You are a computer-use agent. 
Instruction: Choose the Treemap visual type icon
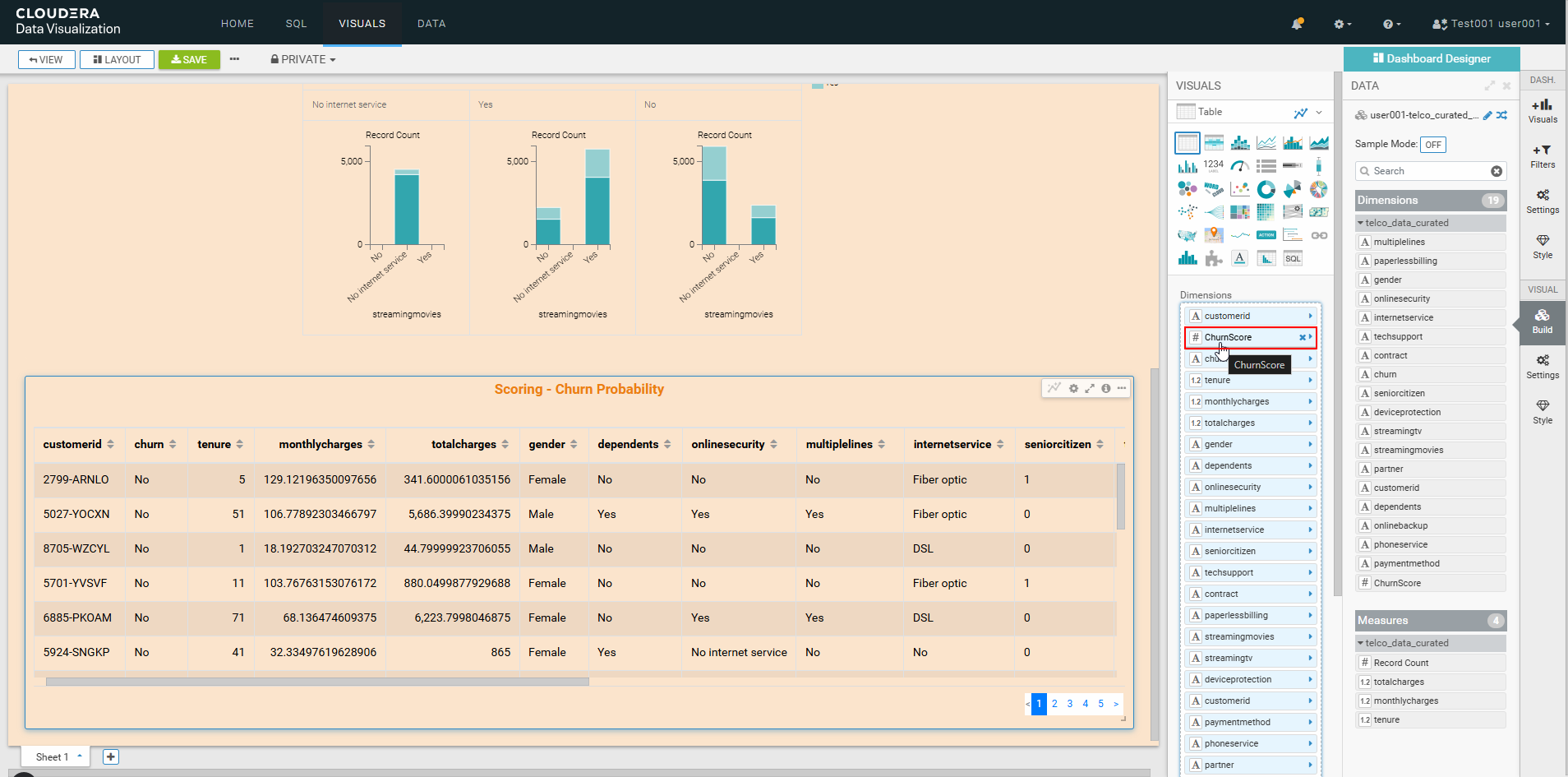click(1240, 212)
